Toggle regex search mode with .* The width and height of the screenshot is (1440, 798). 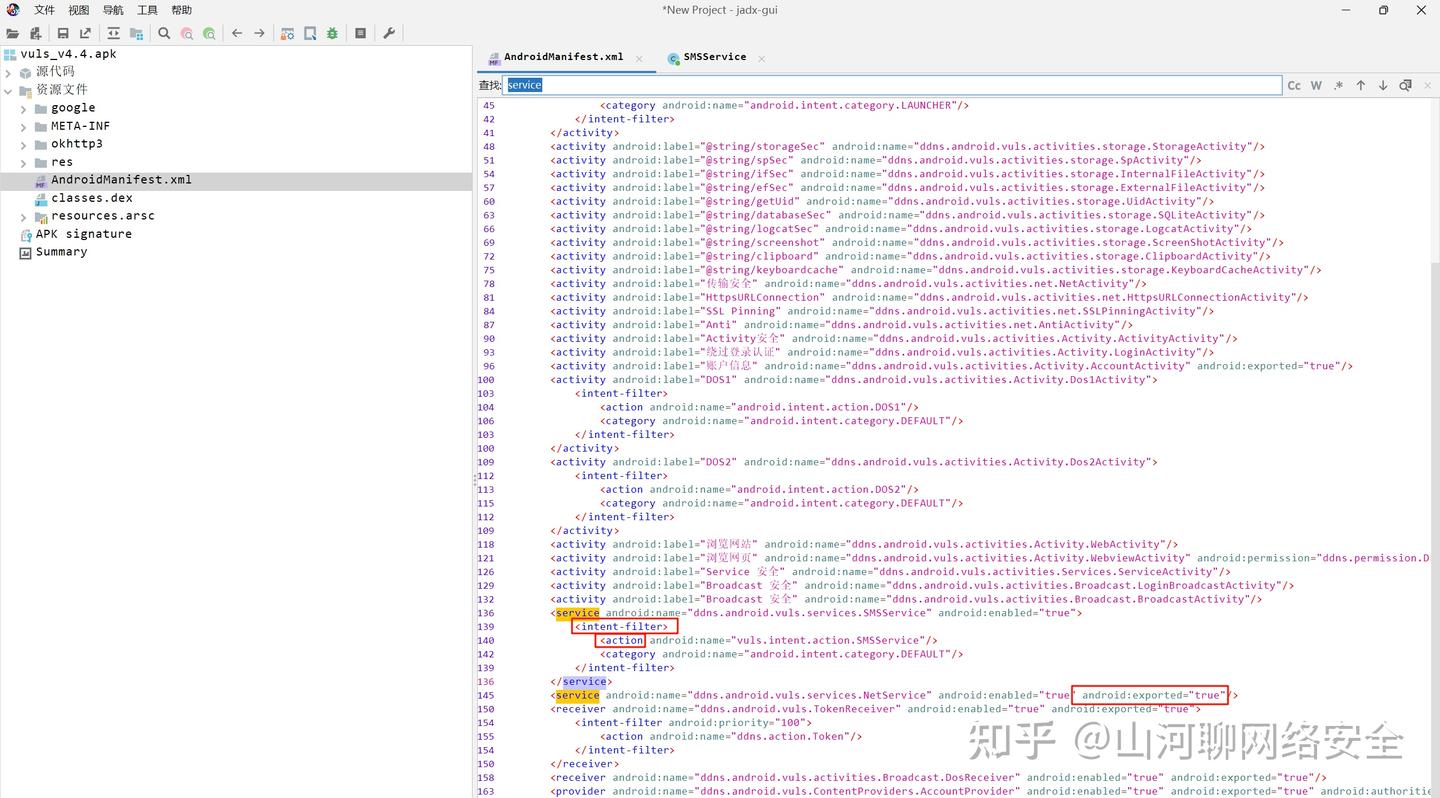1337,85
